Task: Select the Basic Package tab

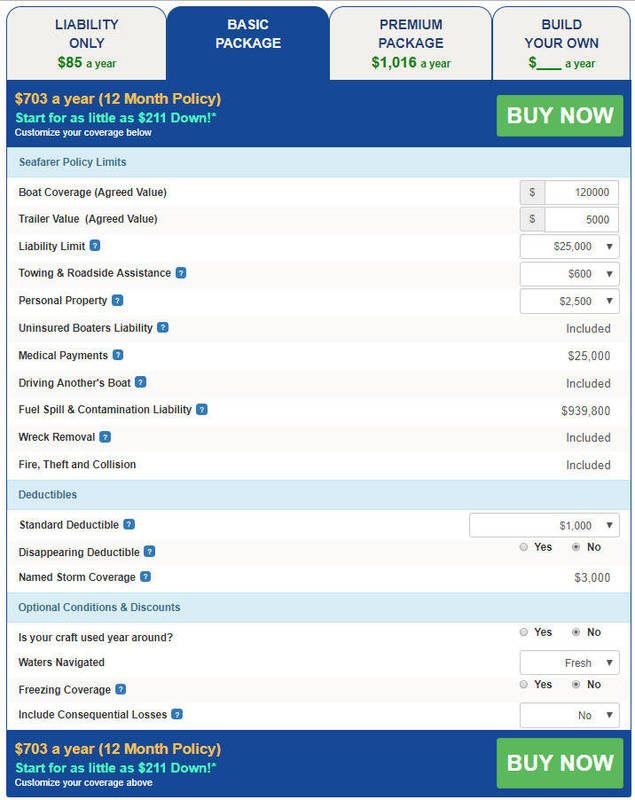Action: [x=248, y=43]
